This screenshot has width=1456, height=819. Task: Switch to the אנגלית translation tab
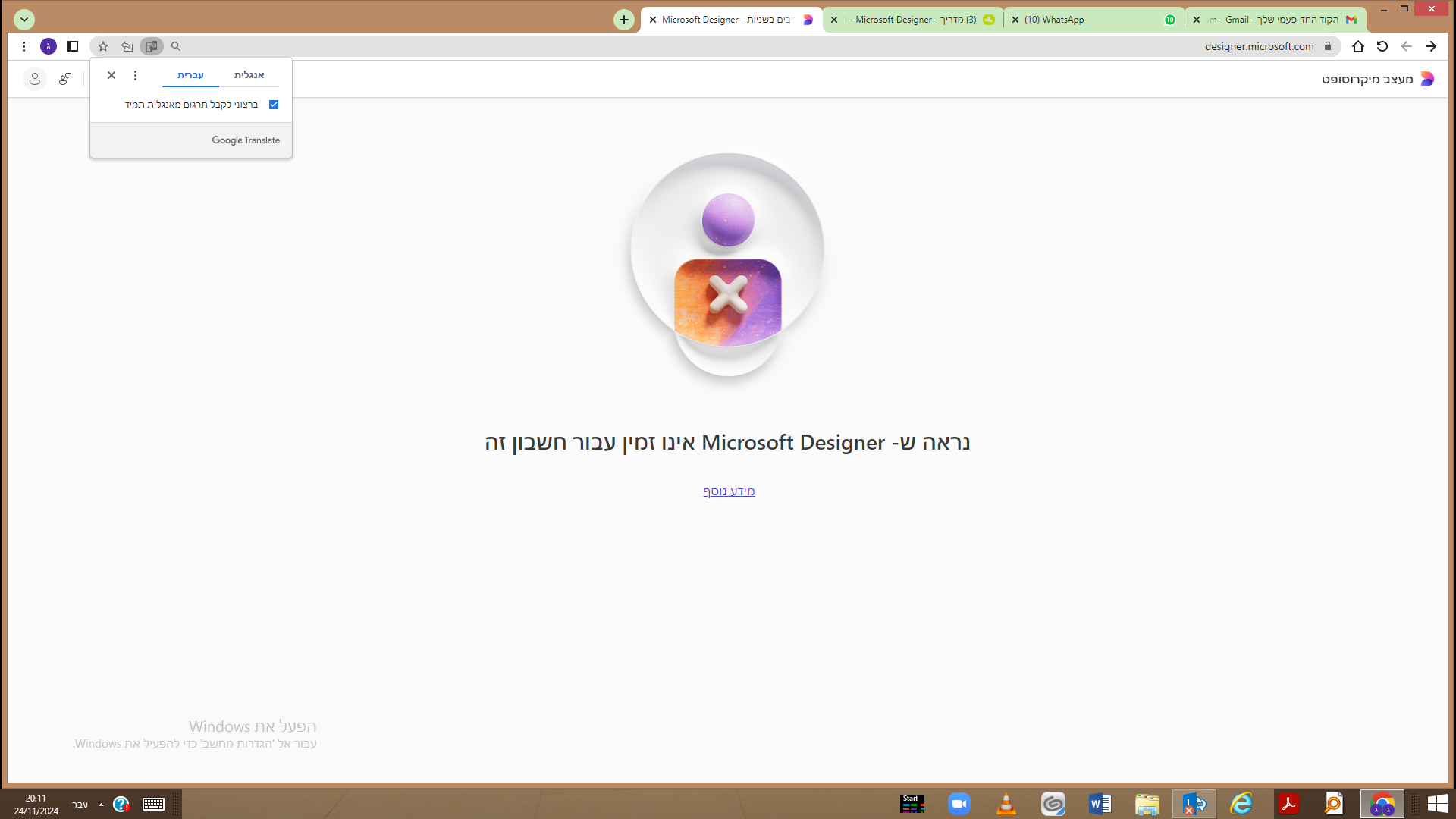pyautogui.click(x=249, y=75)
